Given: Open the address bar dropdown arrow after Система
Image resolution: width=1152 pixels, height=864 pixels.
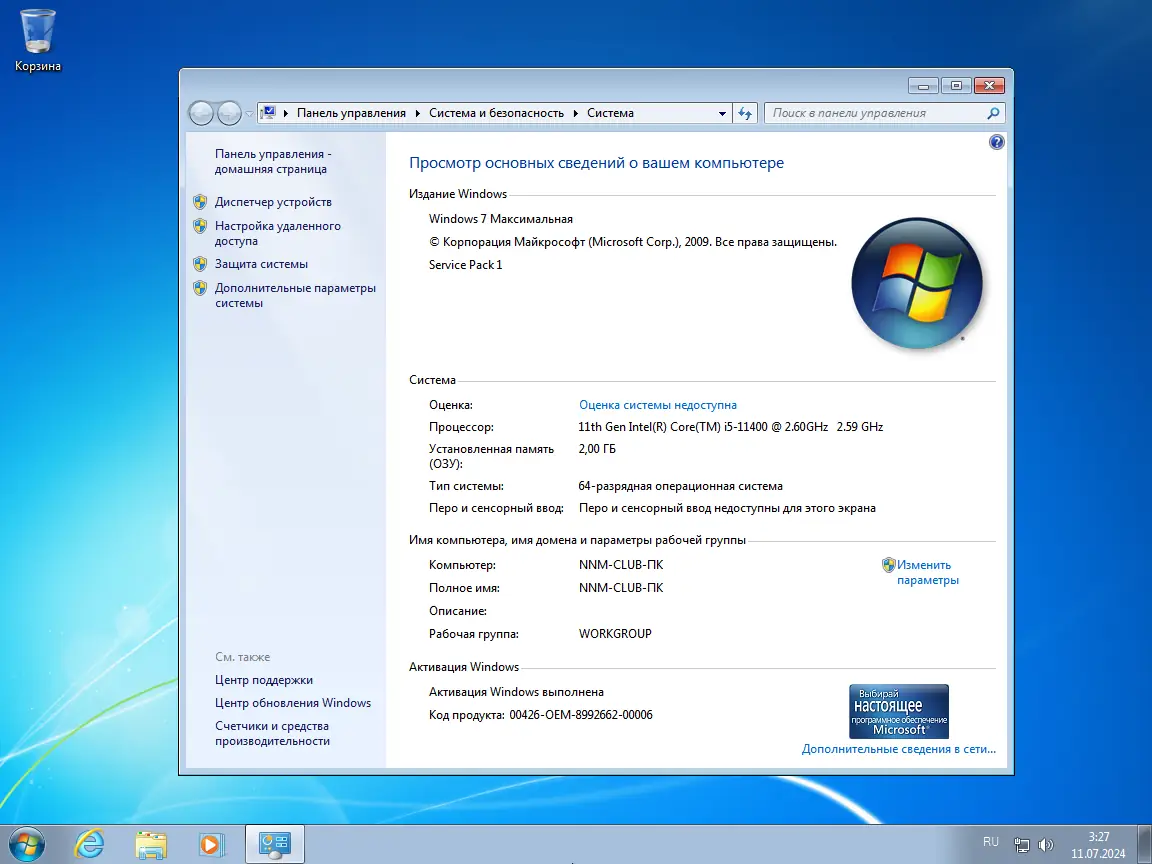Looking at the screenshot, I should pyautogui.click(x=722, y=113).
